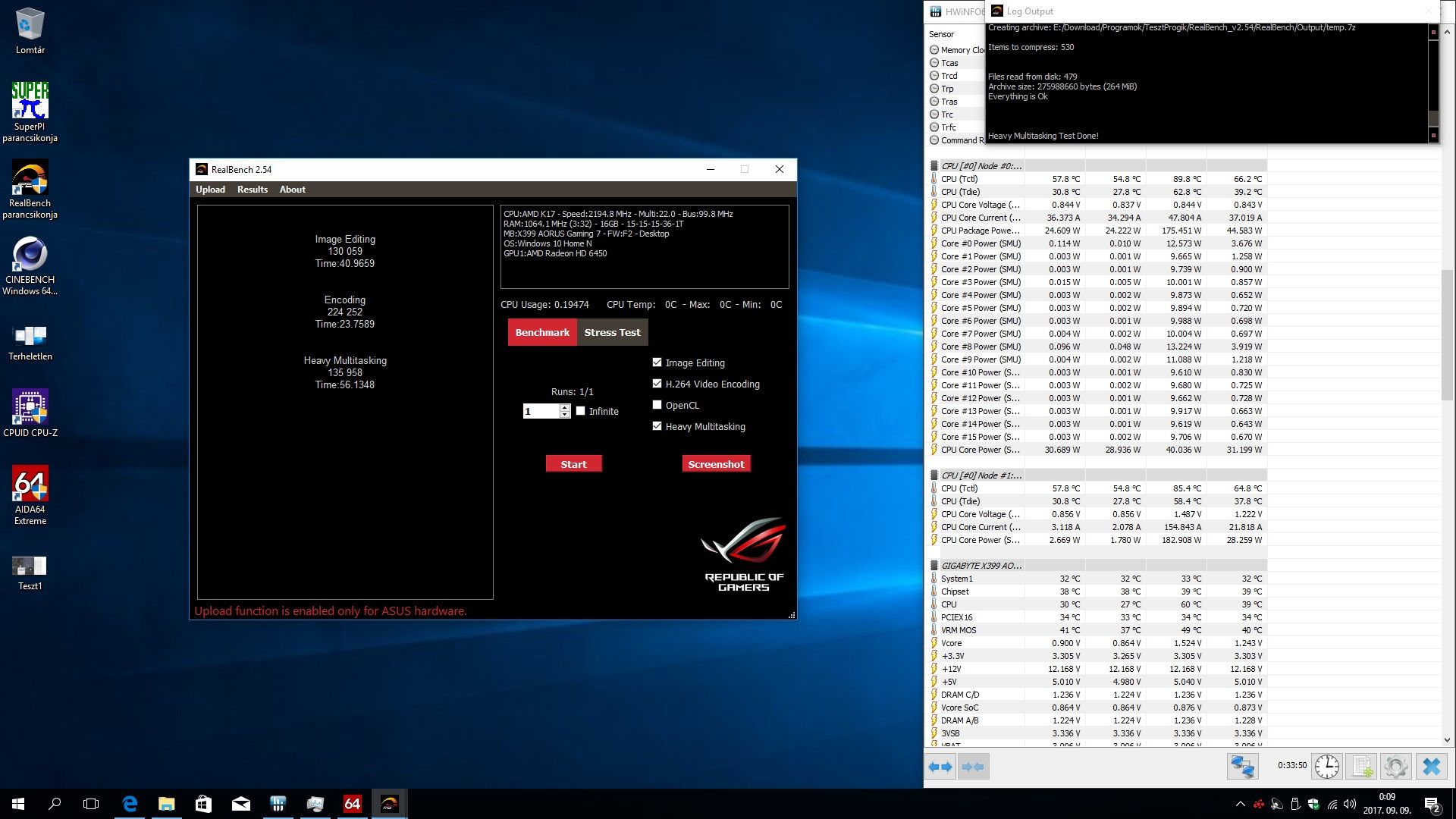Open the CPUID CPU-Z desktop shortcut
Screen dimensions: 1456x819
point(30,413)
